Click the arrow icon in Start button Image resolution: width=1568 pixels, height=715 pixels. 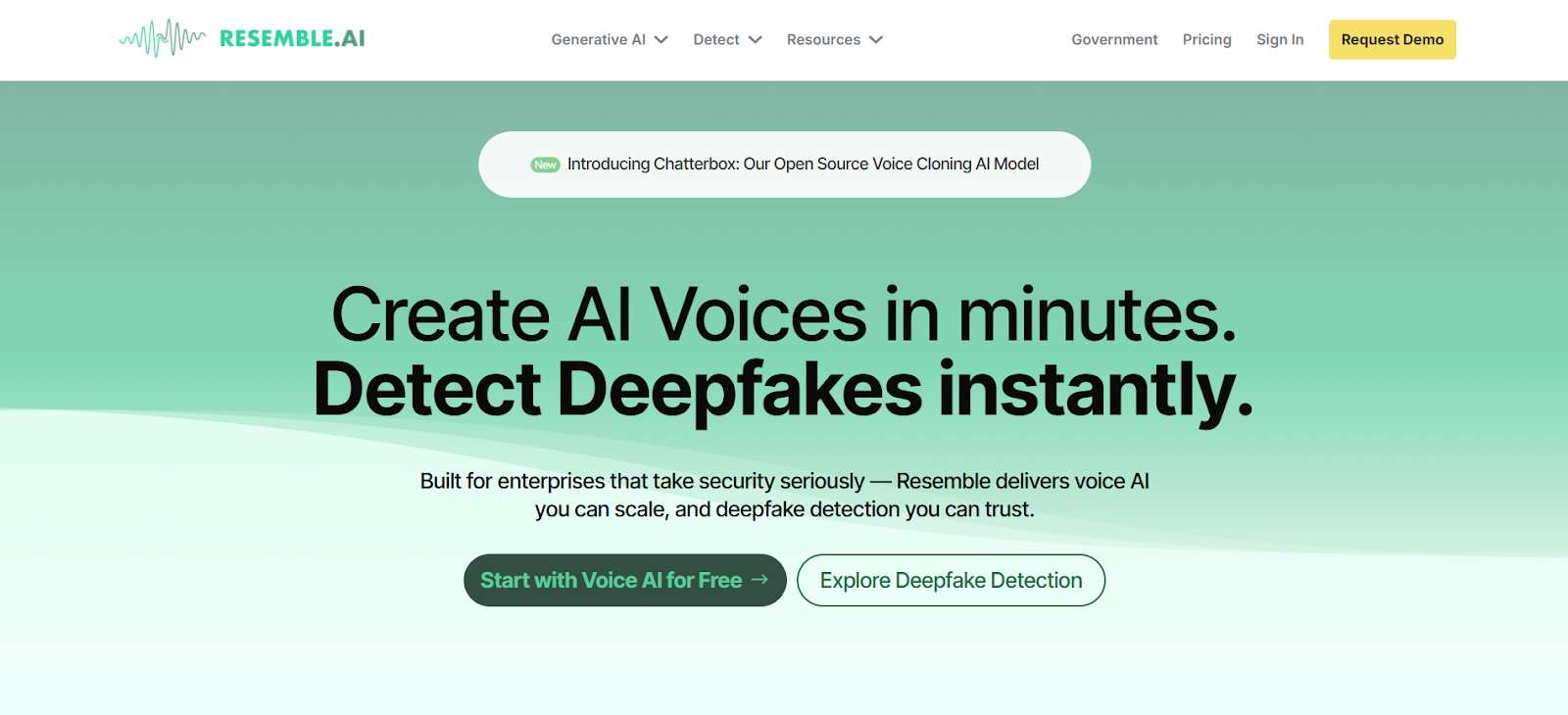[759, 580]
